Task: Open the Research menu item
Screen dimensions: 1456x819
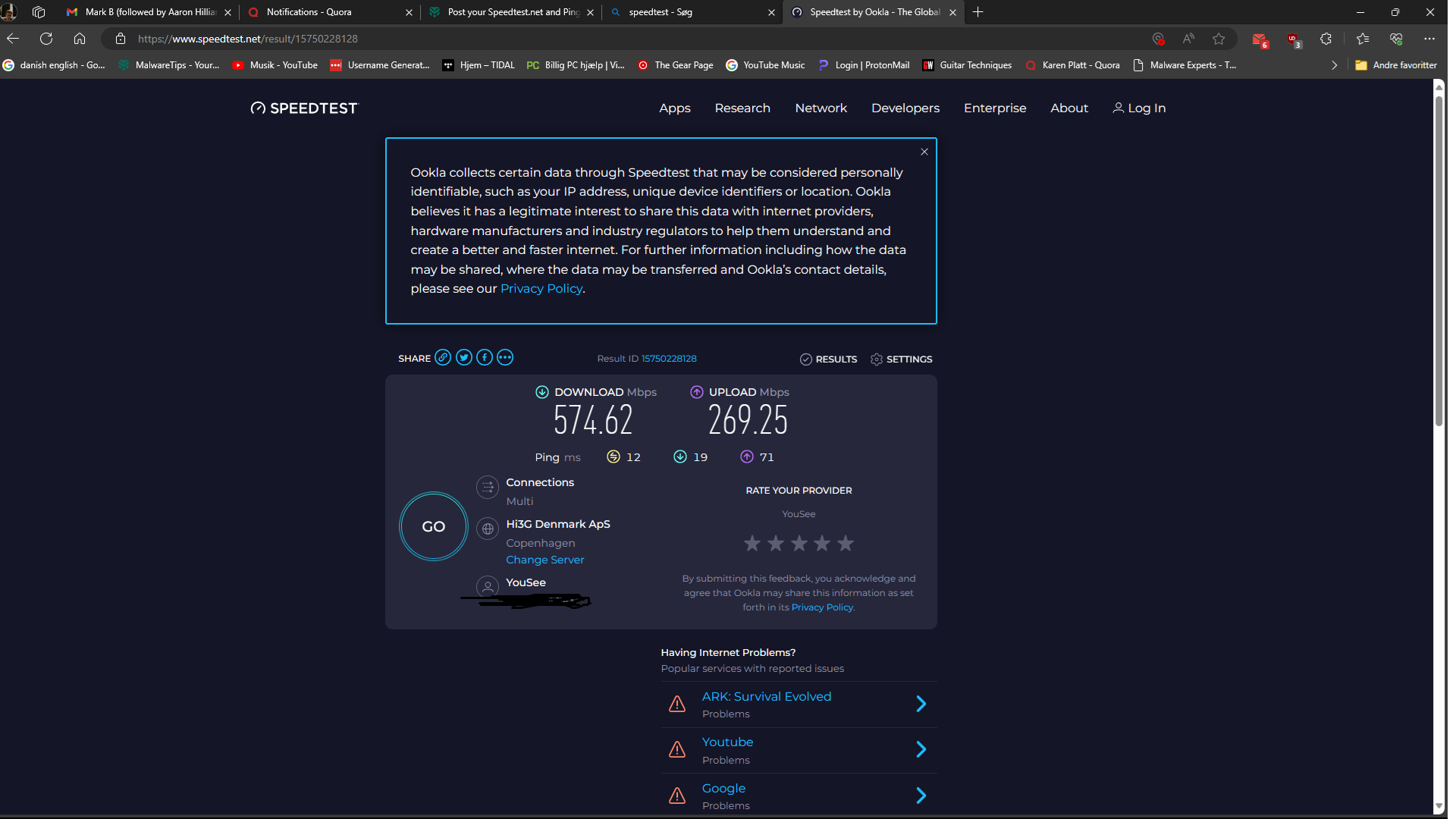Action: (742, 108)
